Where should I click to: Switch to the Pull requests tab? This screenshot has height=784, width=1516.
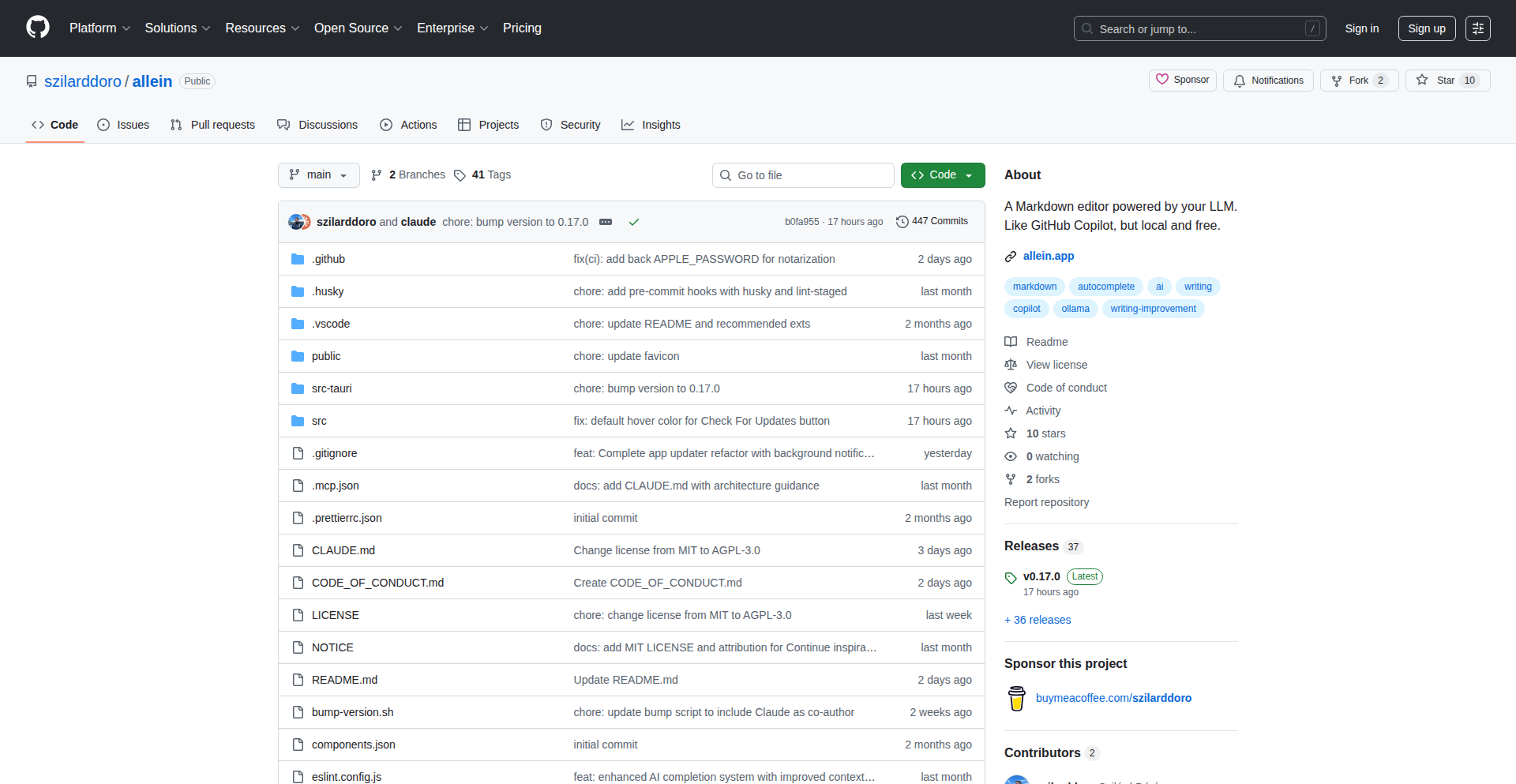click(x=212, y=124)
